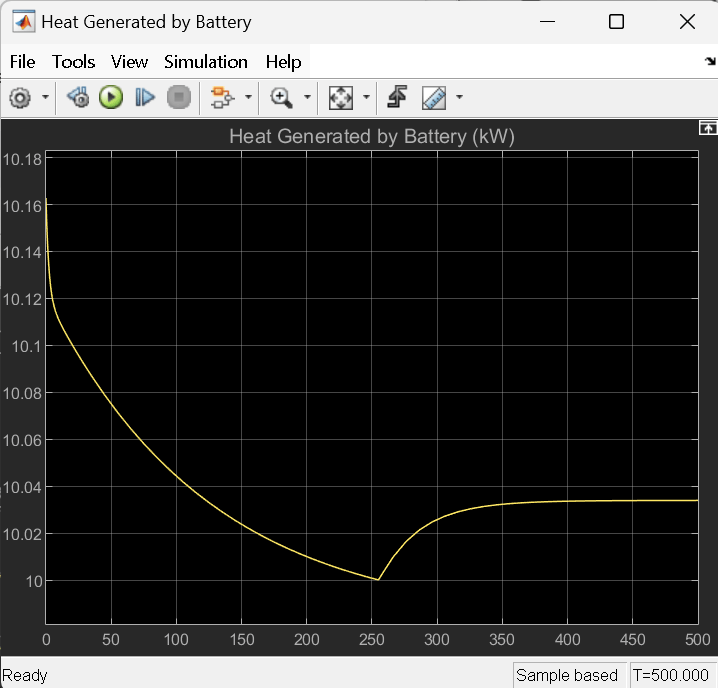This screenshot has height=688, width=718.
Task: Click the Step Forward button
Action: (x=145, y=97)
